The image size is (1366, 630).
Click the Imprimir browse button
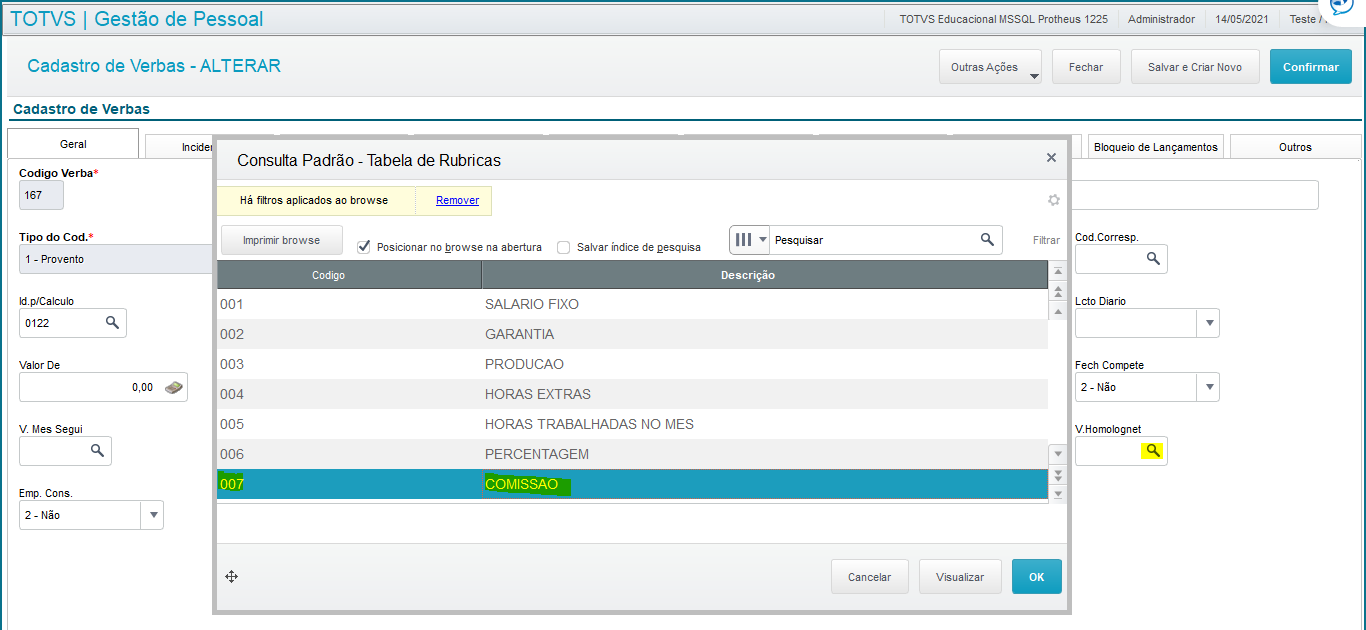(x=282, y=240)
